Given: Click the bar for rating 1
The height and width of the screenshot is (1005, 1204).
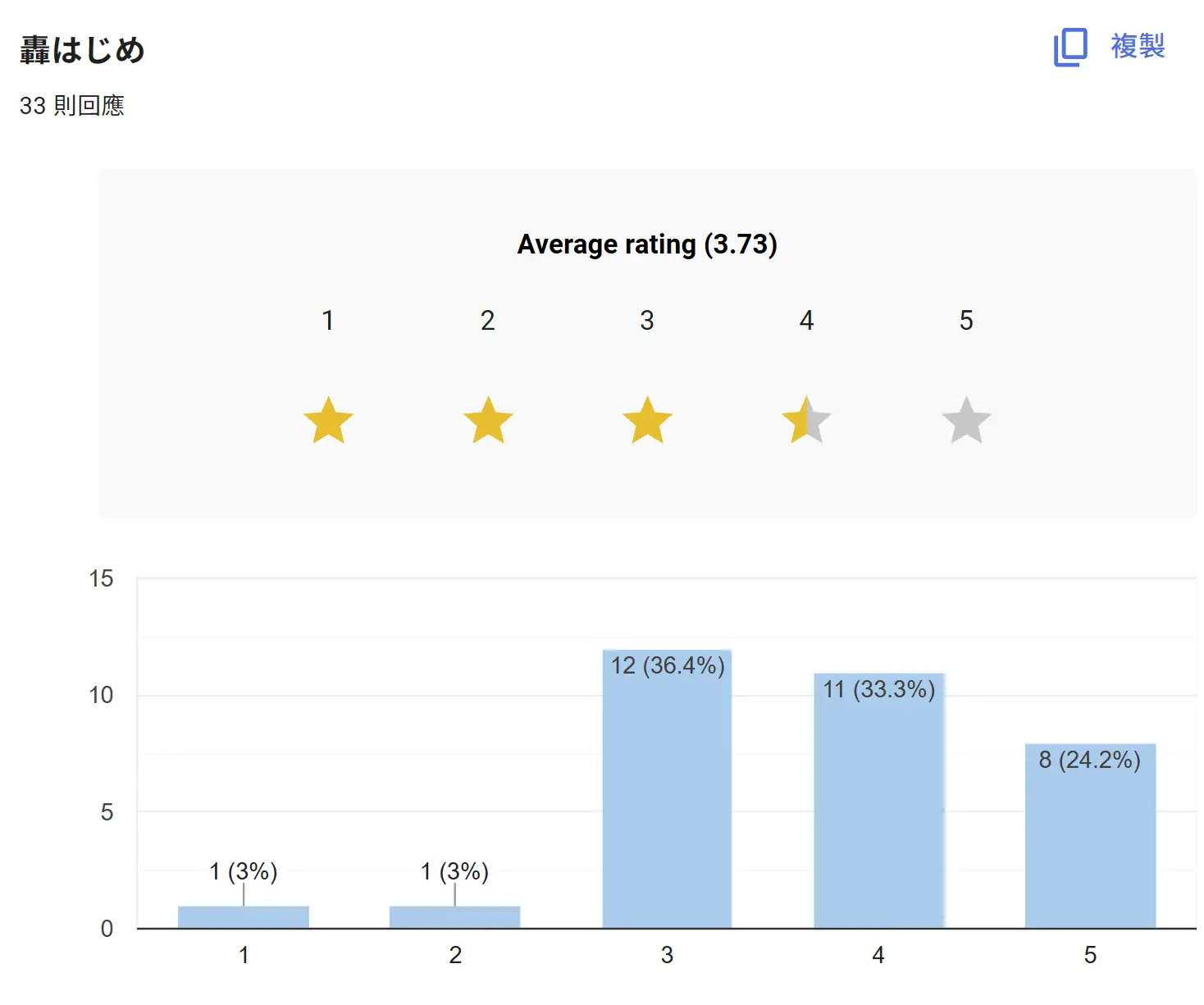Looking at the screenshot, I should (244, 917).
